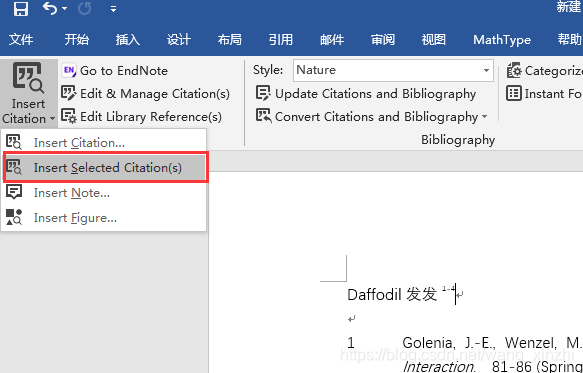The height and width of the screenshot is (373, 583).
Task: Click Edit & Manage Citation(s) label
Action: pos(155,94)
